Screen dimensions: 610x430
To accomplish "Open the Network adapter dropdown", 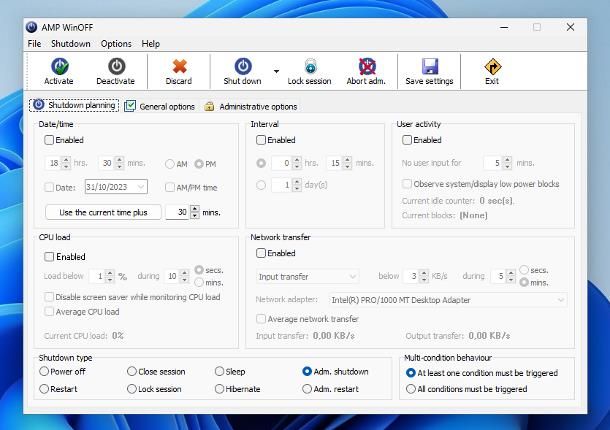I will [448, 300].
